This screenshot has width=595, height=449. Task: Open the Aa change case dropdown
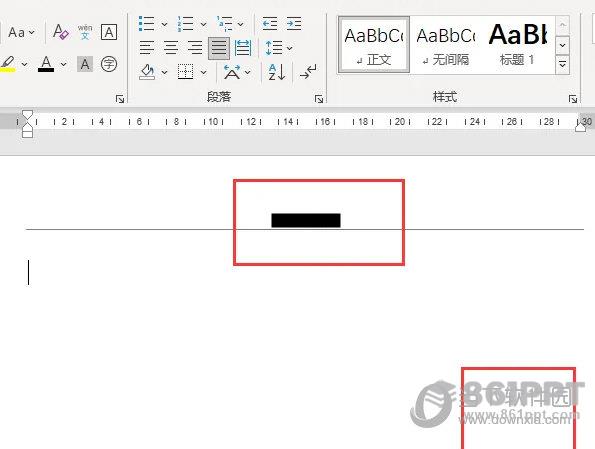22,32
